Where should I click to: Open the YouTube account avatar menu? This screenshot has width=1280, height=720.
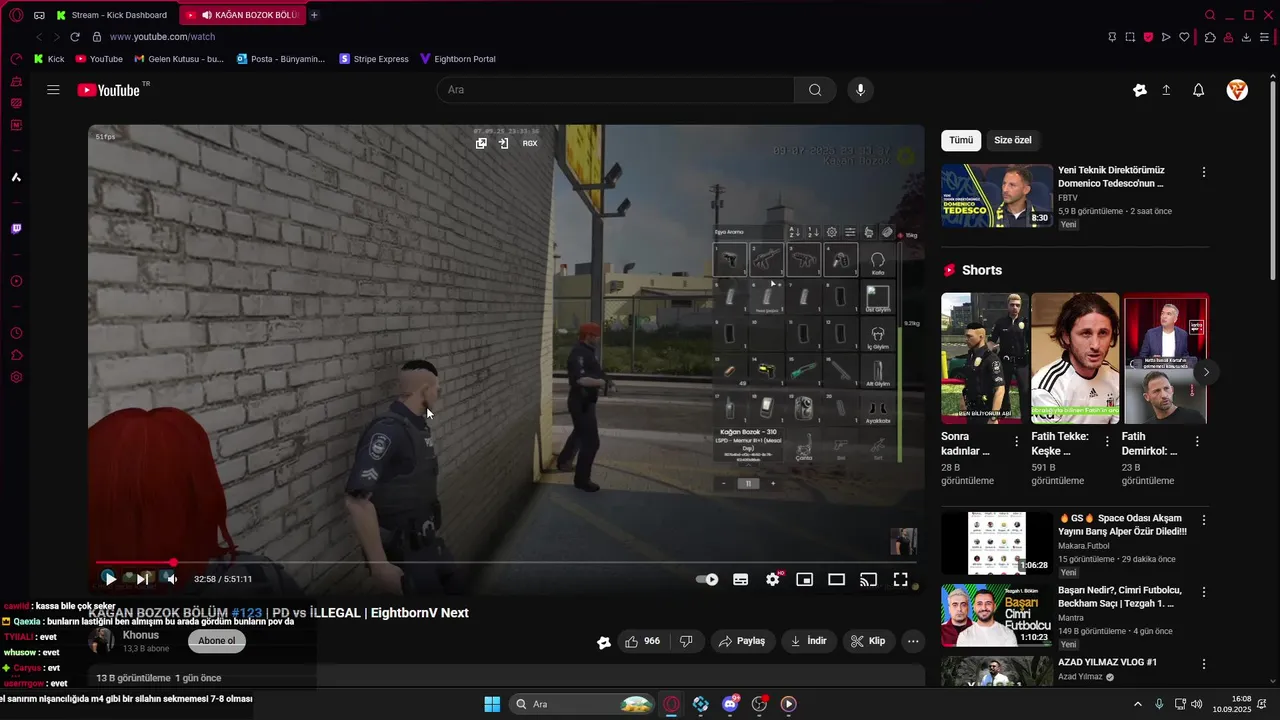(x=1237, y=90)
